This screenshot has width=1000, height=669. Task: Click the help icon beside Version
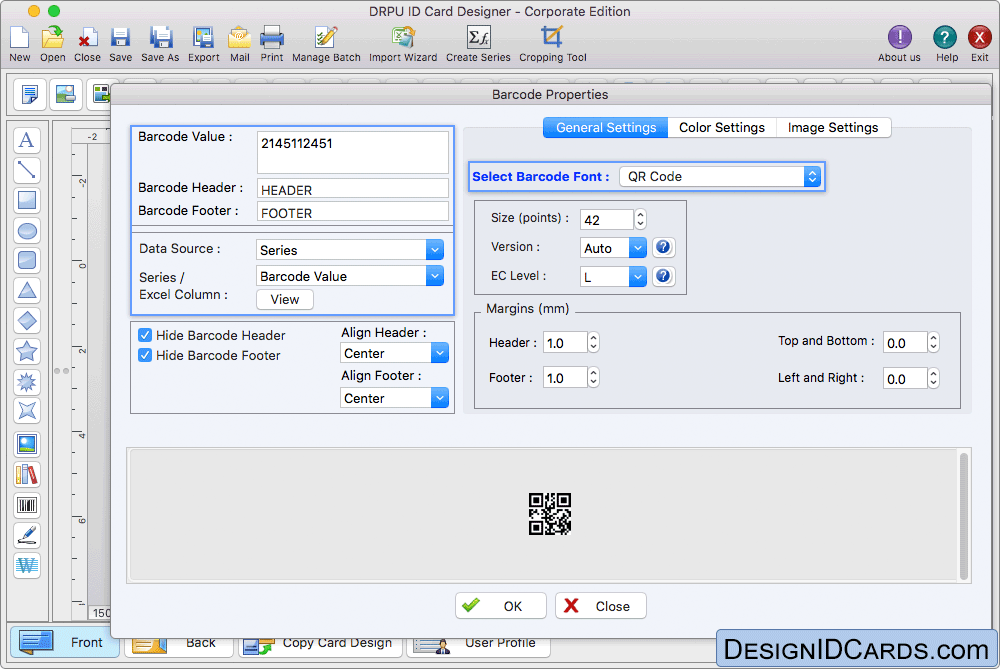tap(663, 248)
